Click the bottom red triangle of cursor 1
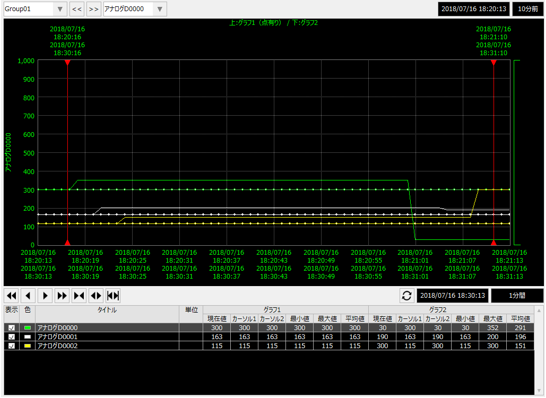 pyautogui.click(x=68, y=242)
